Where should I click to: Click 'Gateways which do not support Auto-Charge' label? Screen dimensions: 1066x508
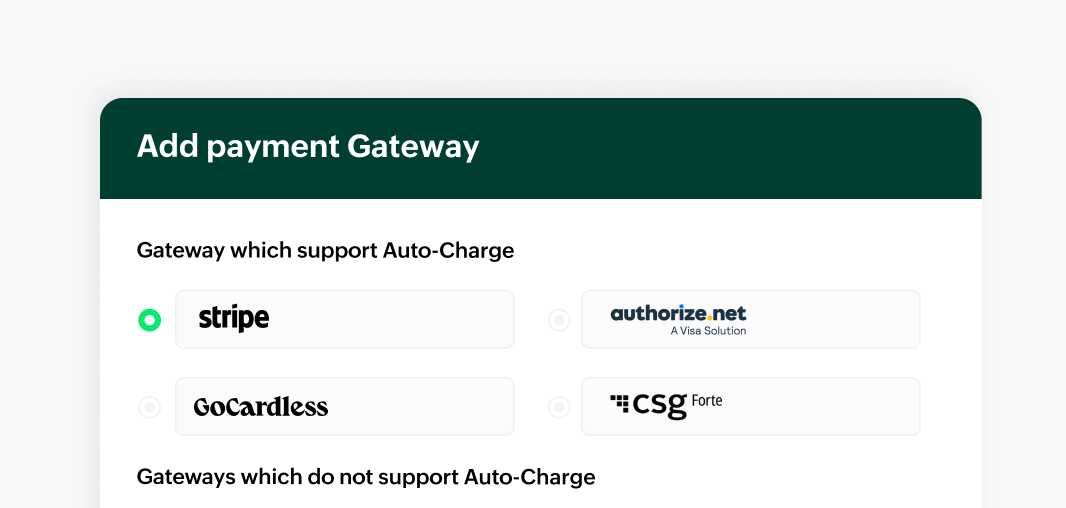pyautogui.click(x=366, y=477)
